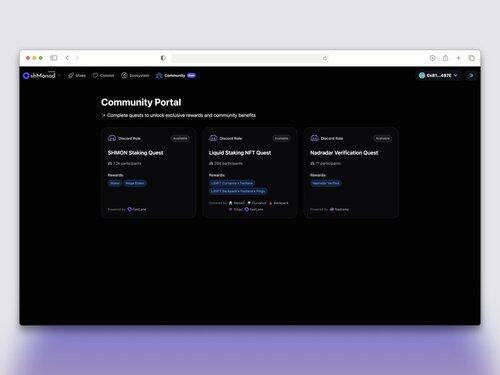Click the shMonad logo

[39, 76]
